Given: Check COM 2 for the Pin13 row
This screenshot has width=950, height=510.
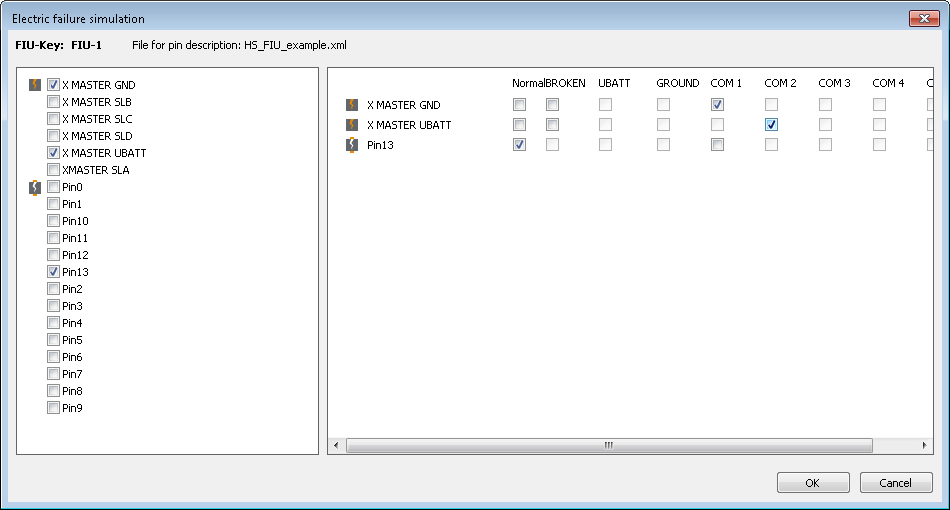Looking at the screenshot, I should click(x=771, y=145).
